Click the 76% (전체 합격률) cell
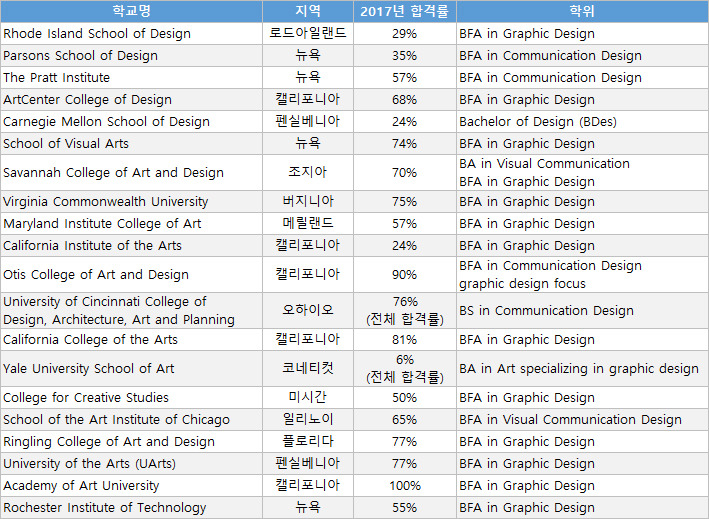This screenshot has width=709, height=519. point(405,311)
